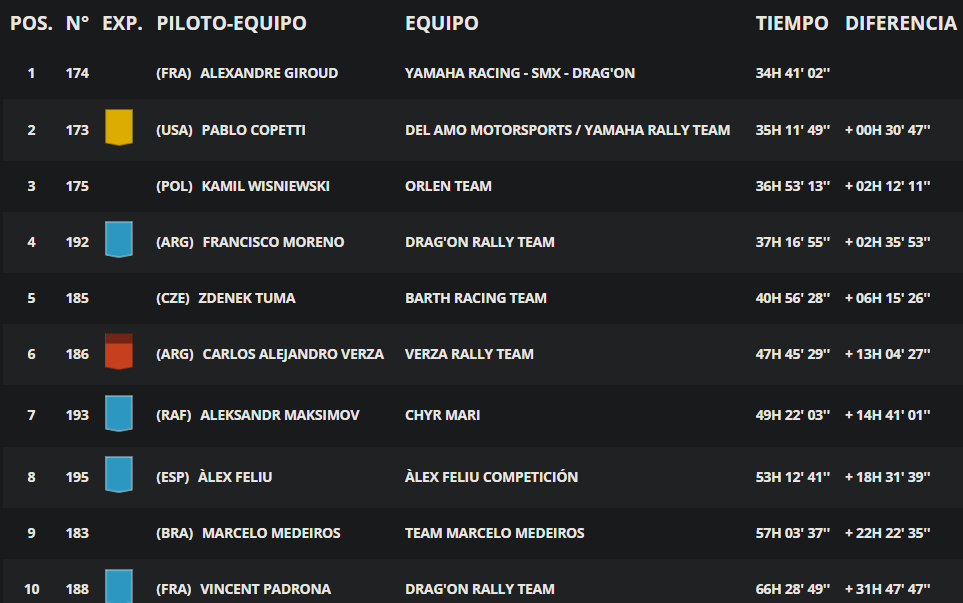The height and width of the screenshot is (603, 963).
Task: Select rider Kamil Wisniewski
Action: pyautogui.click(x=266, y=186)
